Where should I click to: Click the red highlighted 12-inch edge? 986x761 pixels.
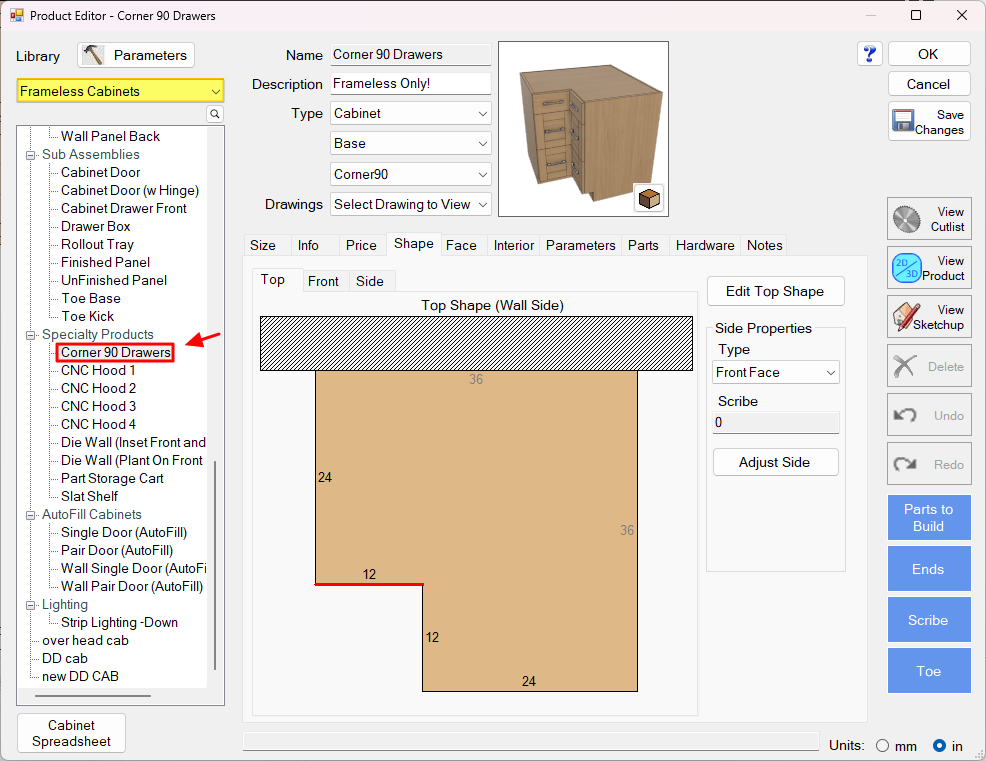(369, 585)
